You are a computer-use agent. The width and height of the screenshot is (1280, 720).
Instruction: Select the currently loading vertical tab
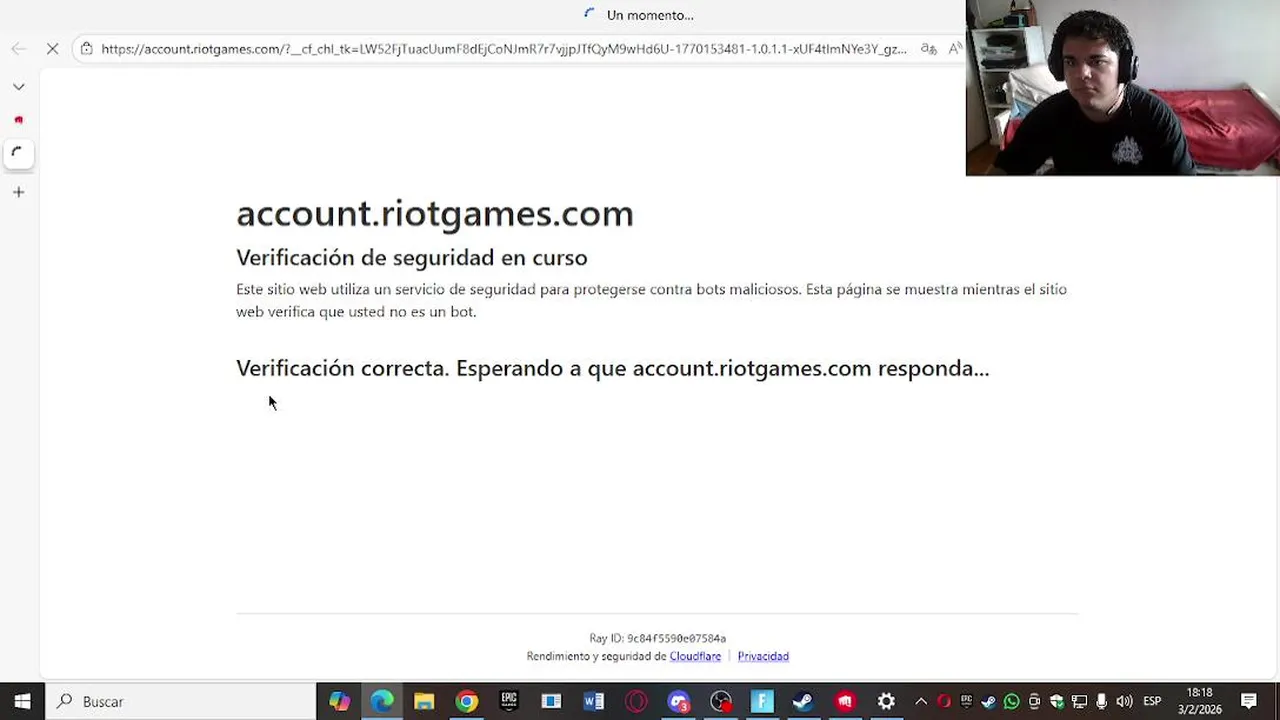(18, 153)
